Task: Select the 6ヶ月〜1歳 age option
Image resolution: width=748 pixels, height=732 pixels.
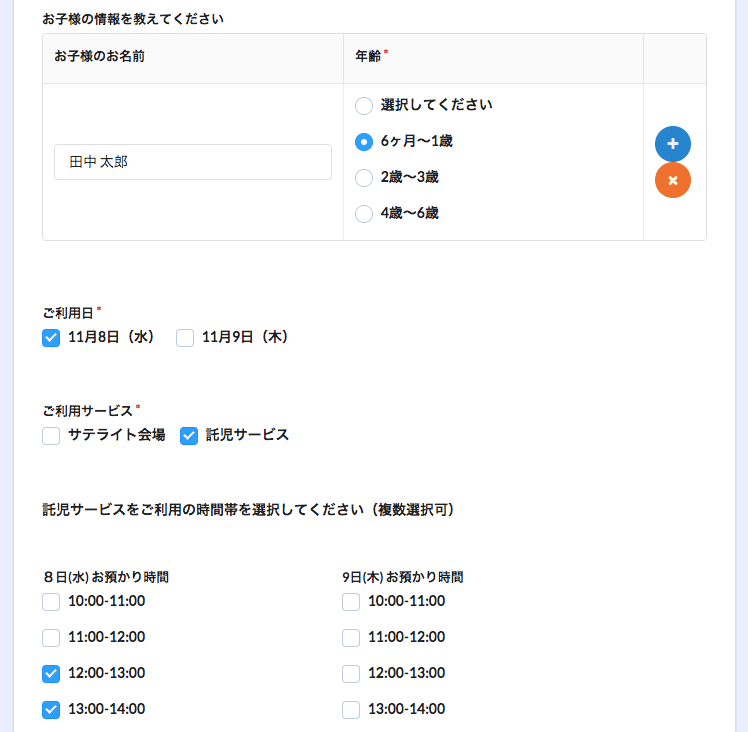Action: click(364, 142)
